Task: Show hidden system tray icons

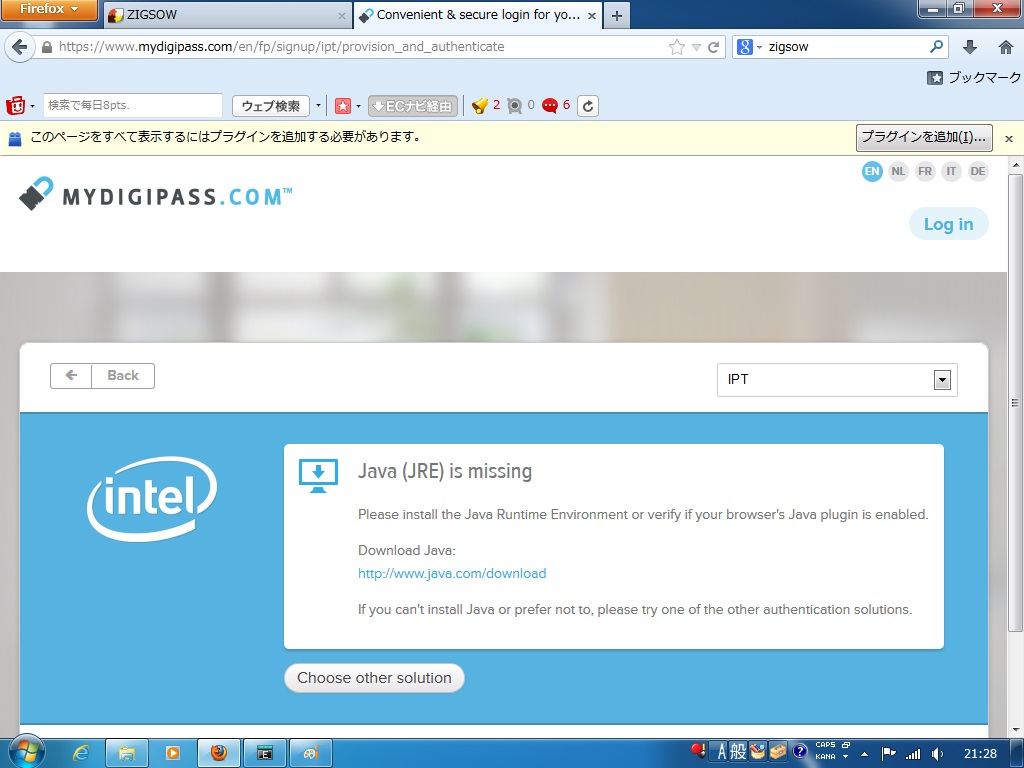Action: (x=864, y=754)
